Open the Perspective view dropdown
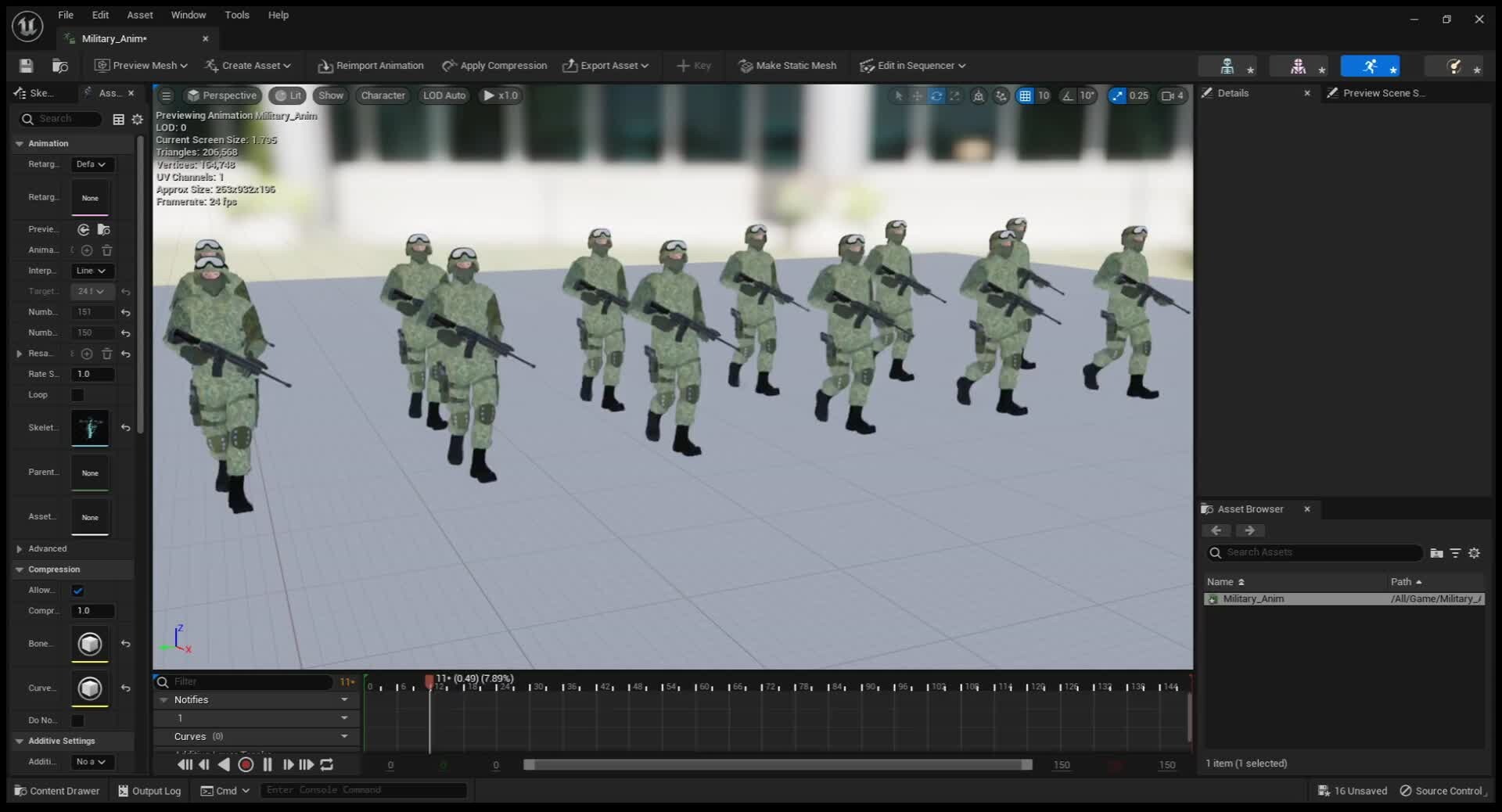 tap(221, 95)
